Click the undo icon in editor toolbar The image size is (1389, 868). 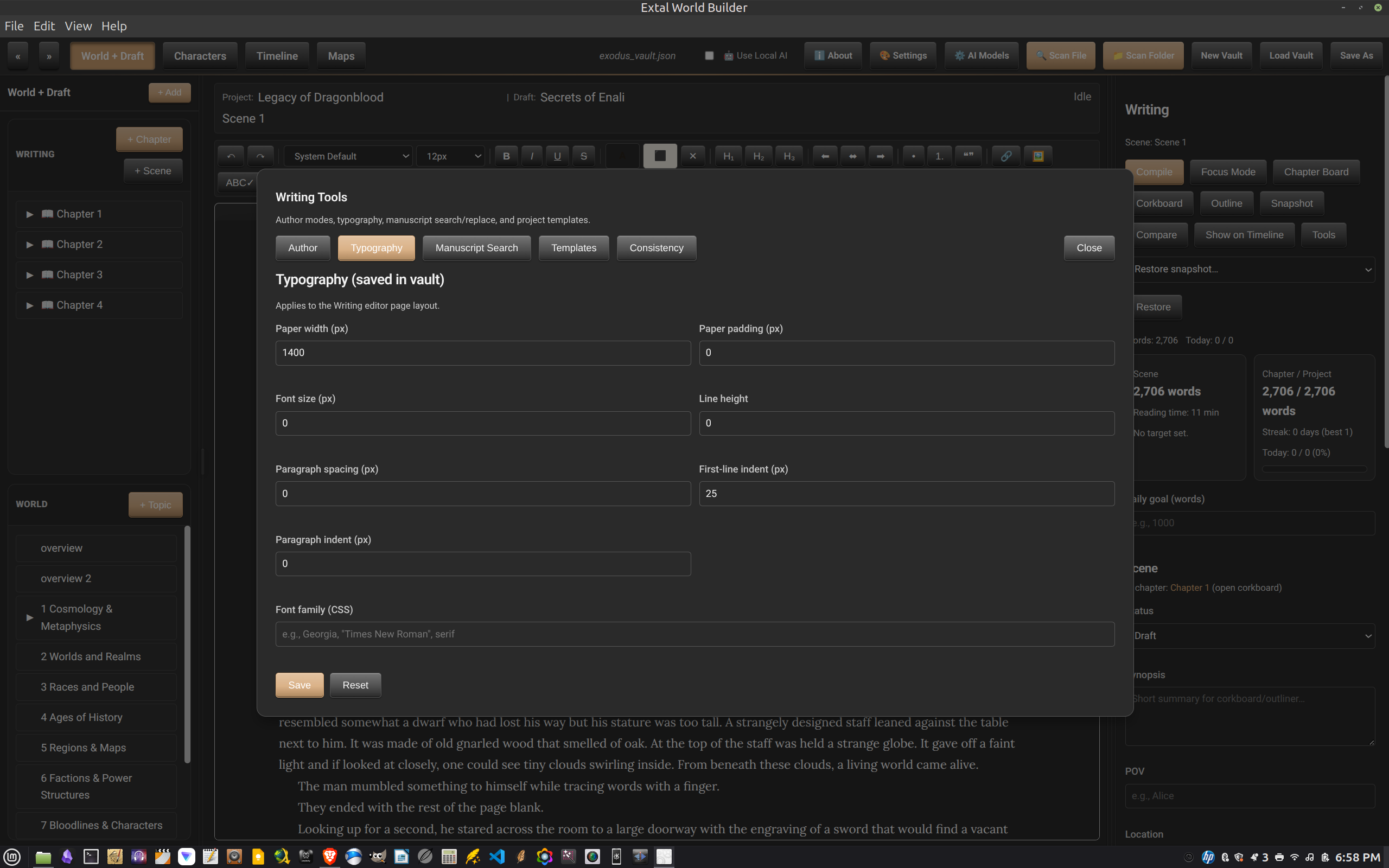click(231, 156)
